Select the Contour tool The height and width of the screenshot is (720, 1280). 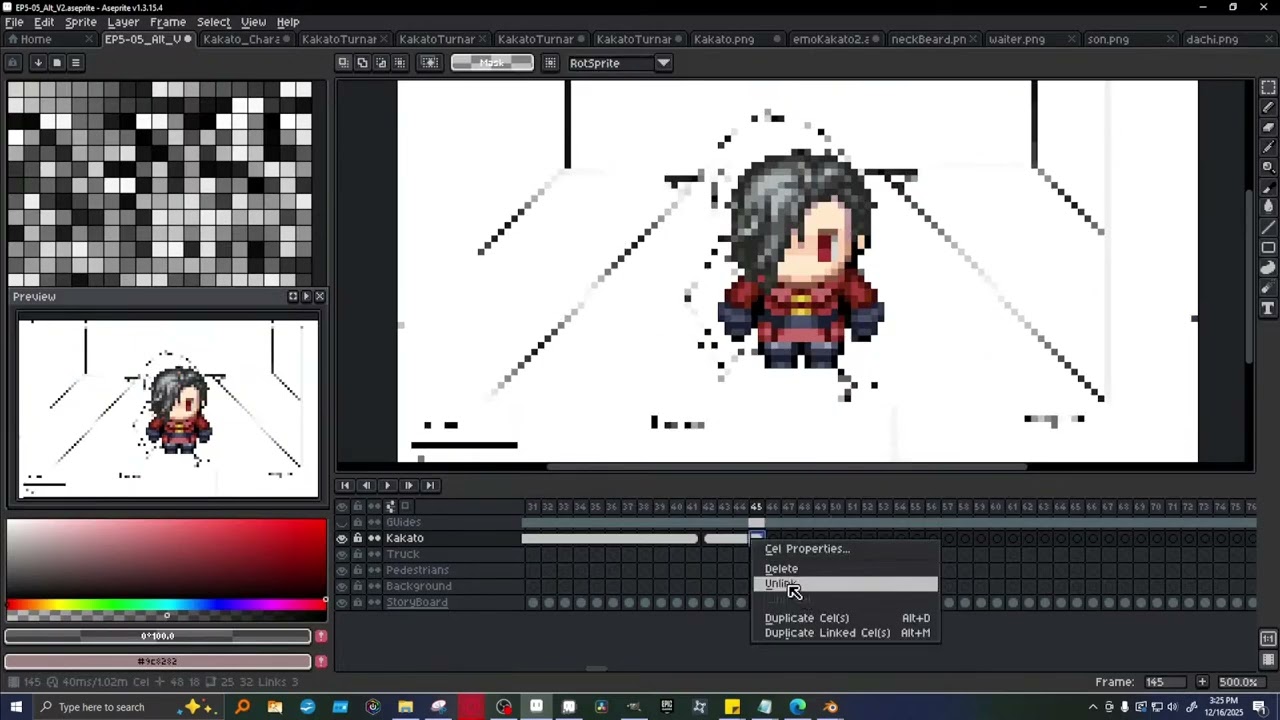pos(1268,268)
